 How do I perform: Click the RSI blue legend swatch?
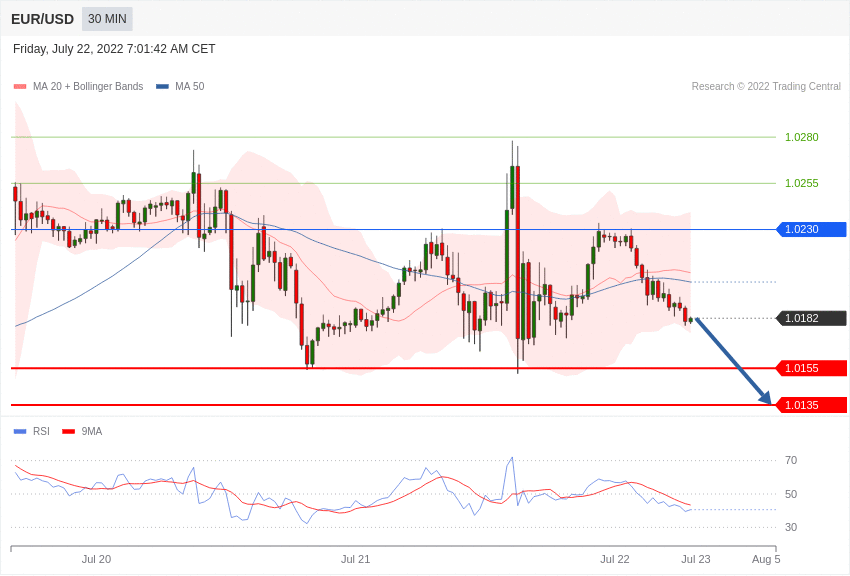pyautogui.click(x=20, y=431)
